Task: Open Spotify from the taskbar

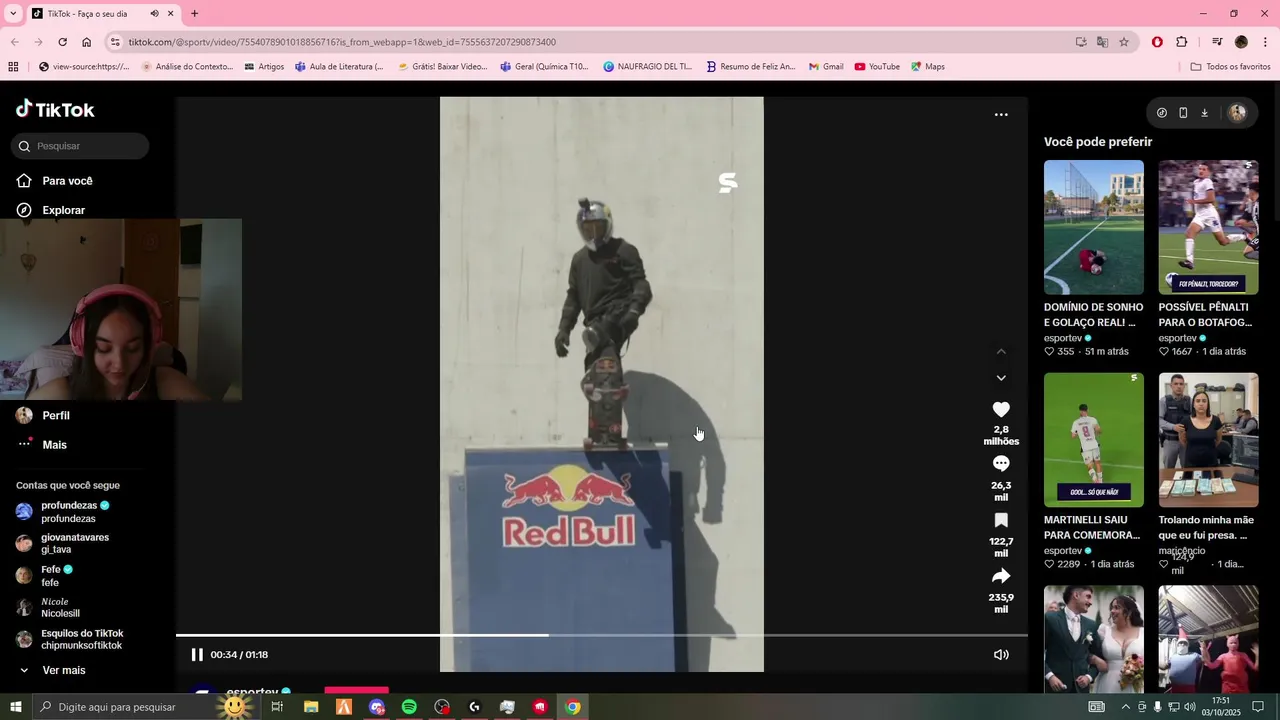Action: point(409,707)
